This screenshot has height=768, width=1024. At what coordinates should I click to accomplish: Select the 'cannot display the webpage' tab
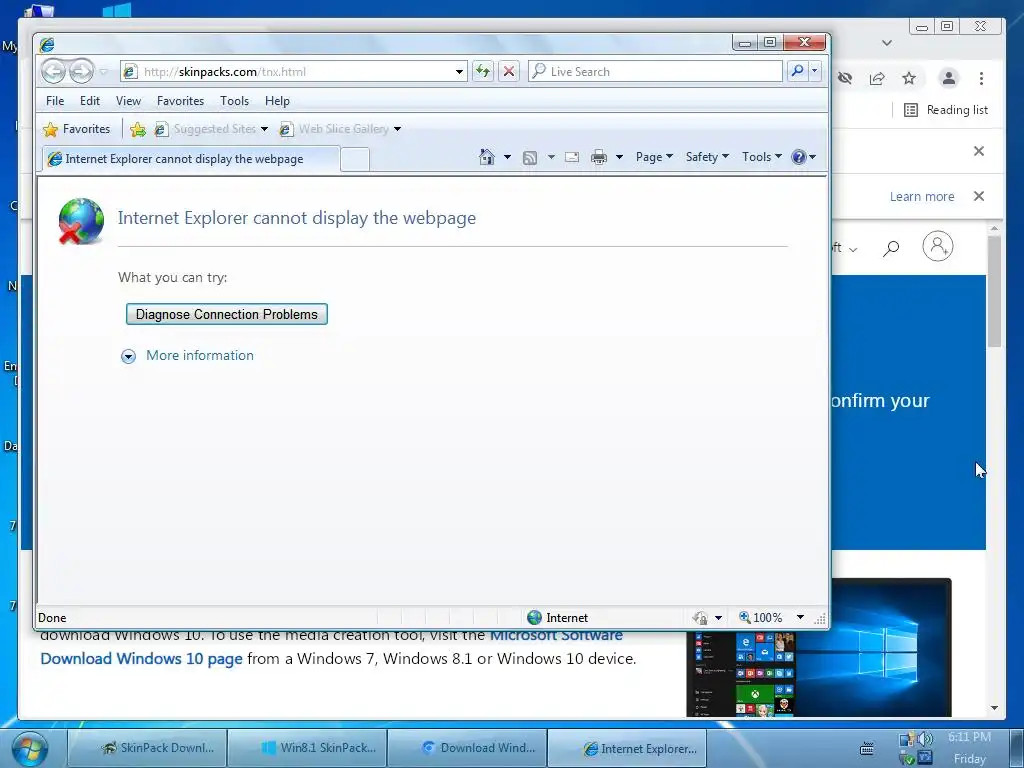191,159
